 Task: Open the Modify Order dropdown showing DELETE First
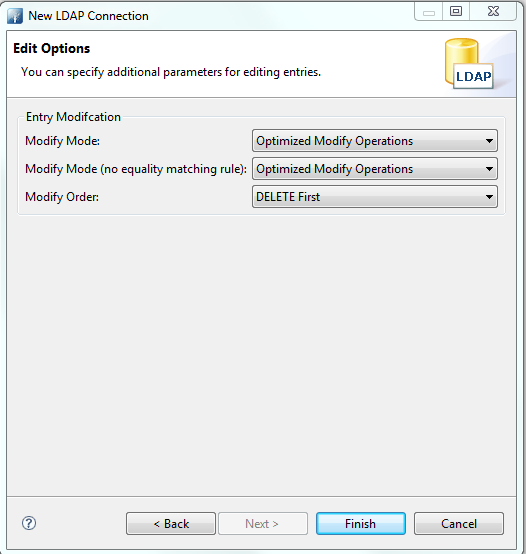point(375,196)
